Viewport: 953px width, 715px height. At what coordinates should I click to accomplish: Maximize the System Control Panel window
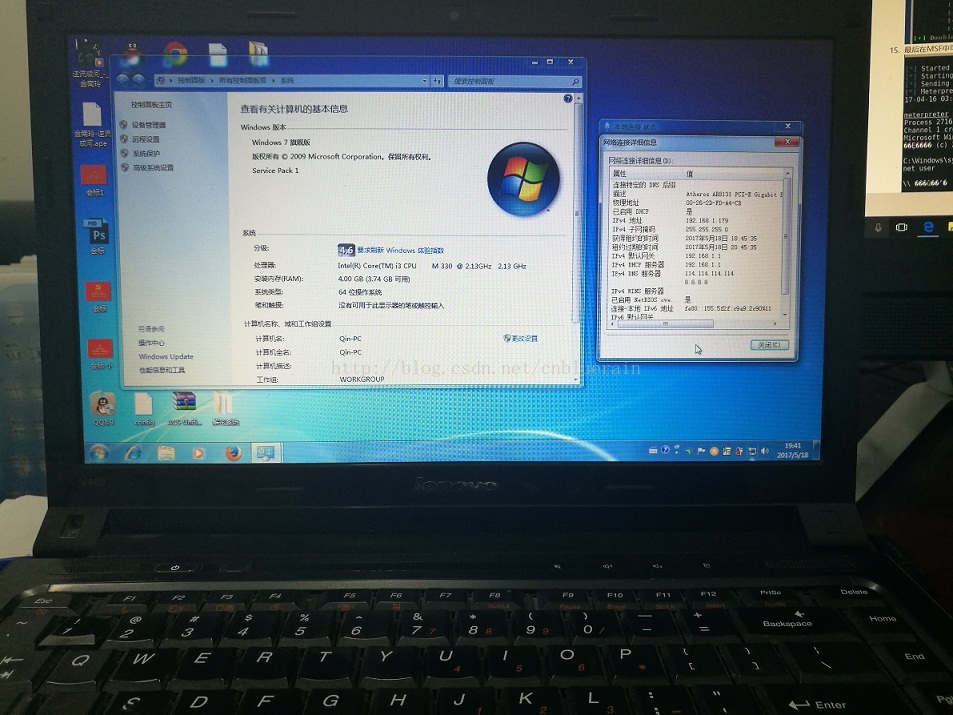[550, 62]
